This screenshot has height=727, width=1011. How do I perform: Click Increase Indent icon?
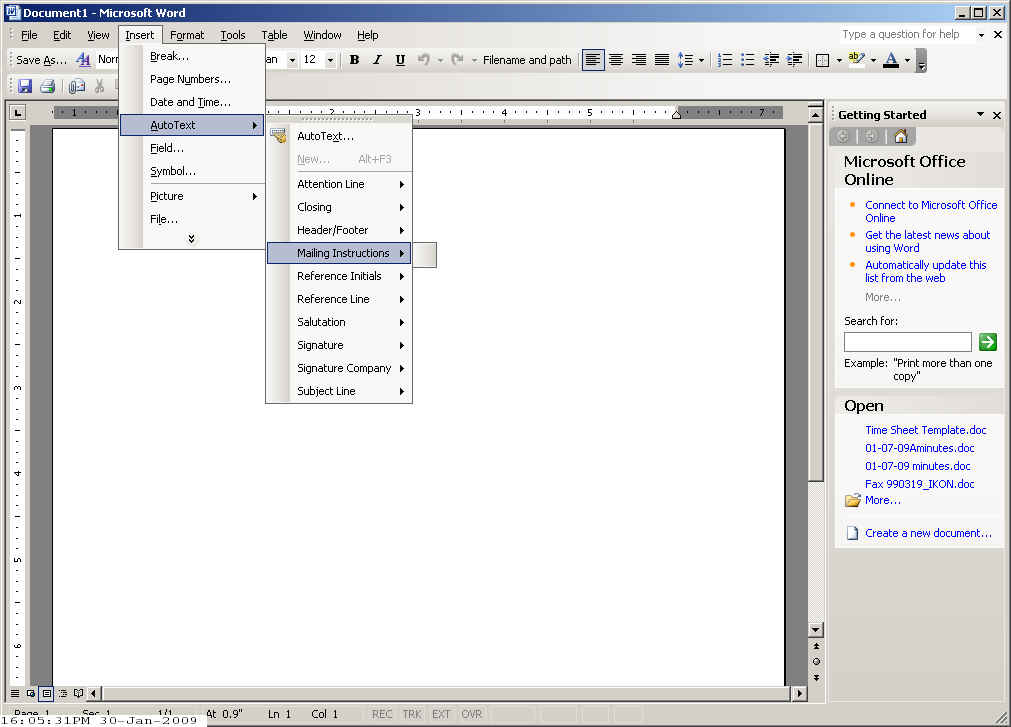pyautogui.click(x=794, y=60)
